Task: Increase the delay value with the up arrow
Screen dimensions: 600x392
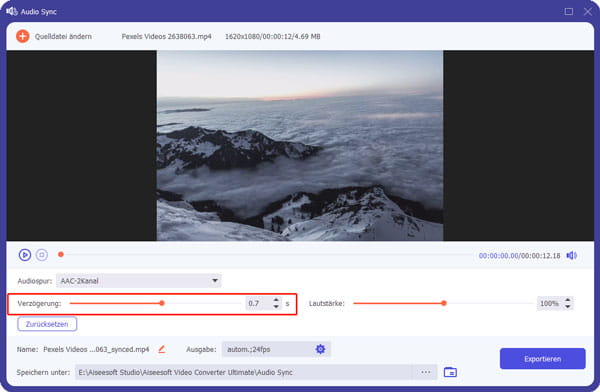Action: (x=276, y=300)
